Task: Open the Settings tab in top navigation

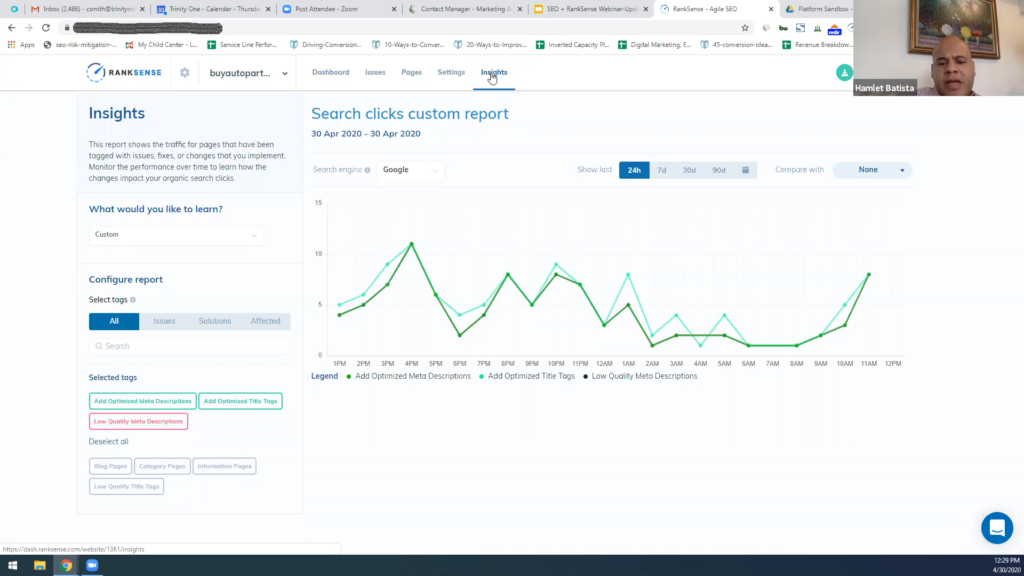Action: coord(451,72)
